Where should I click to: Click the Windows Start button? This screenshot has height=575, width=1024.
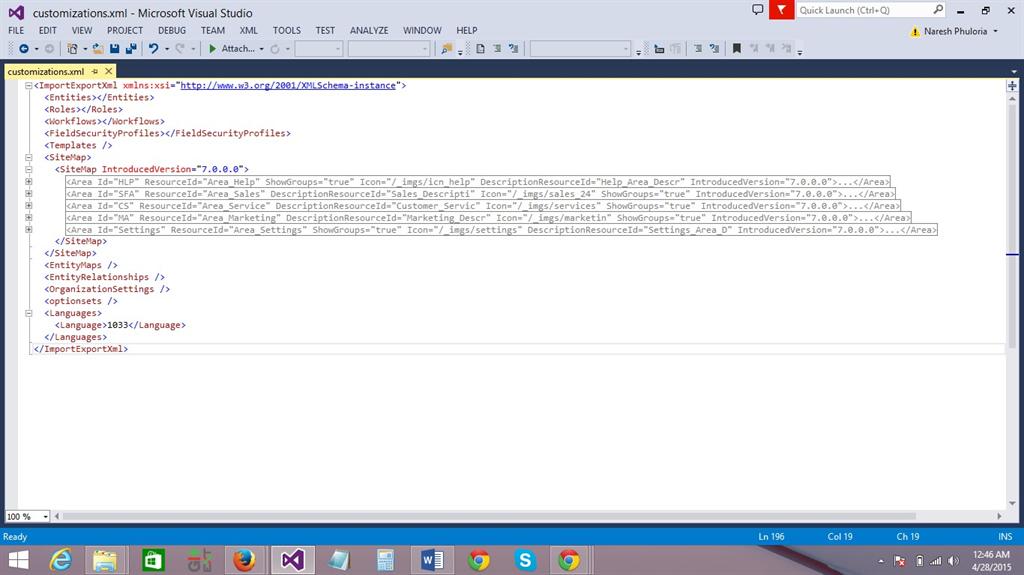tap(18, 560)
